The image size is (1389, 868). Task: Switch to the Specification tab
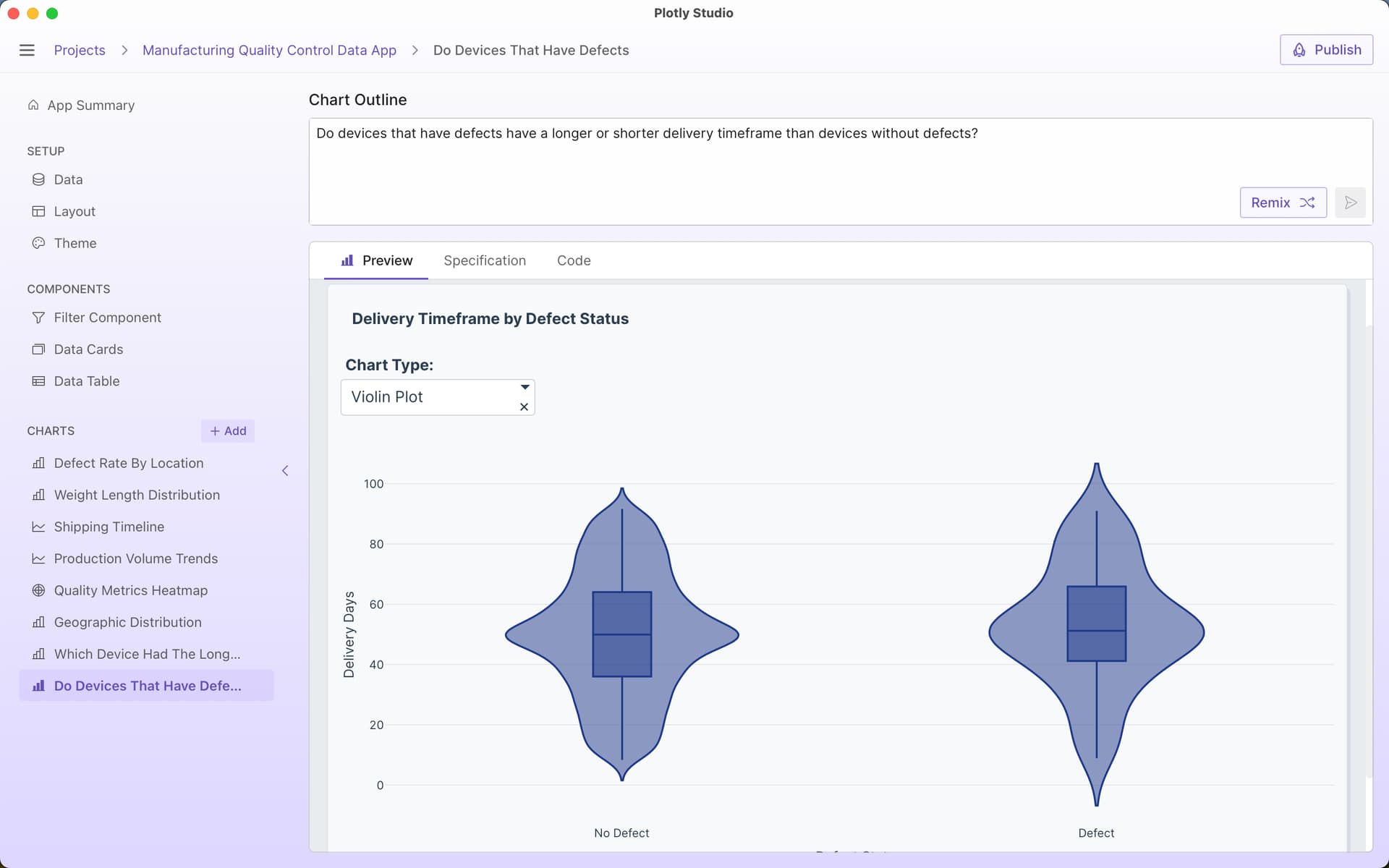point(485,260)
